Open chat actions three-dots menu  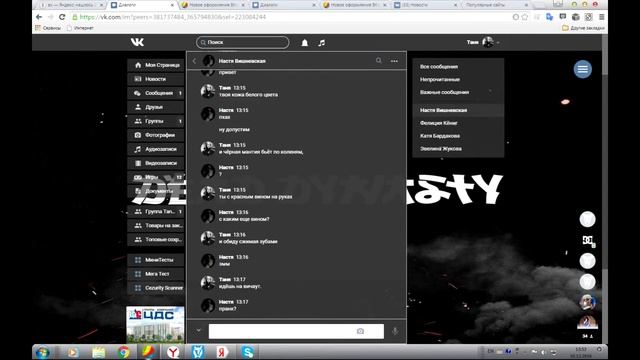pos(394,61)
